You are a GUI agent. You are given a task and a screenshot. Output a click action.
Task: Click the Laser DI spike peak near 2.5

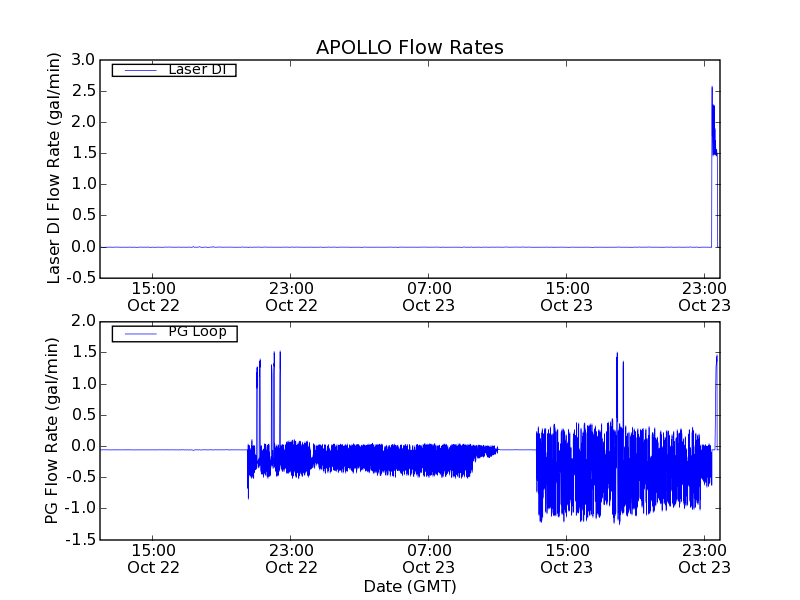pos(712,88)
